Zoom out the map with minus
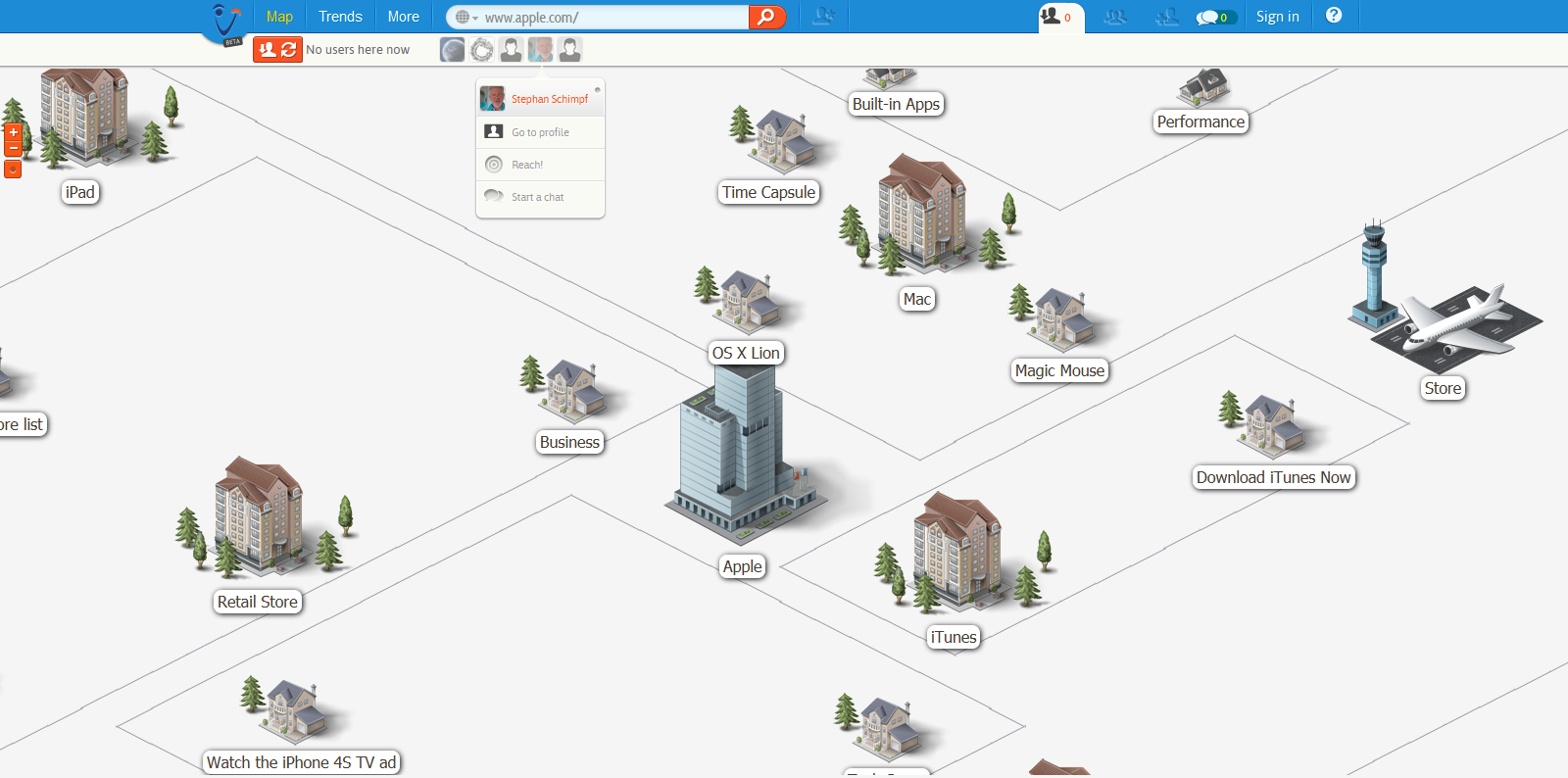1568x778 pixels. point(13,149)
